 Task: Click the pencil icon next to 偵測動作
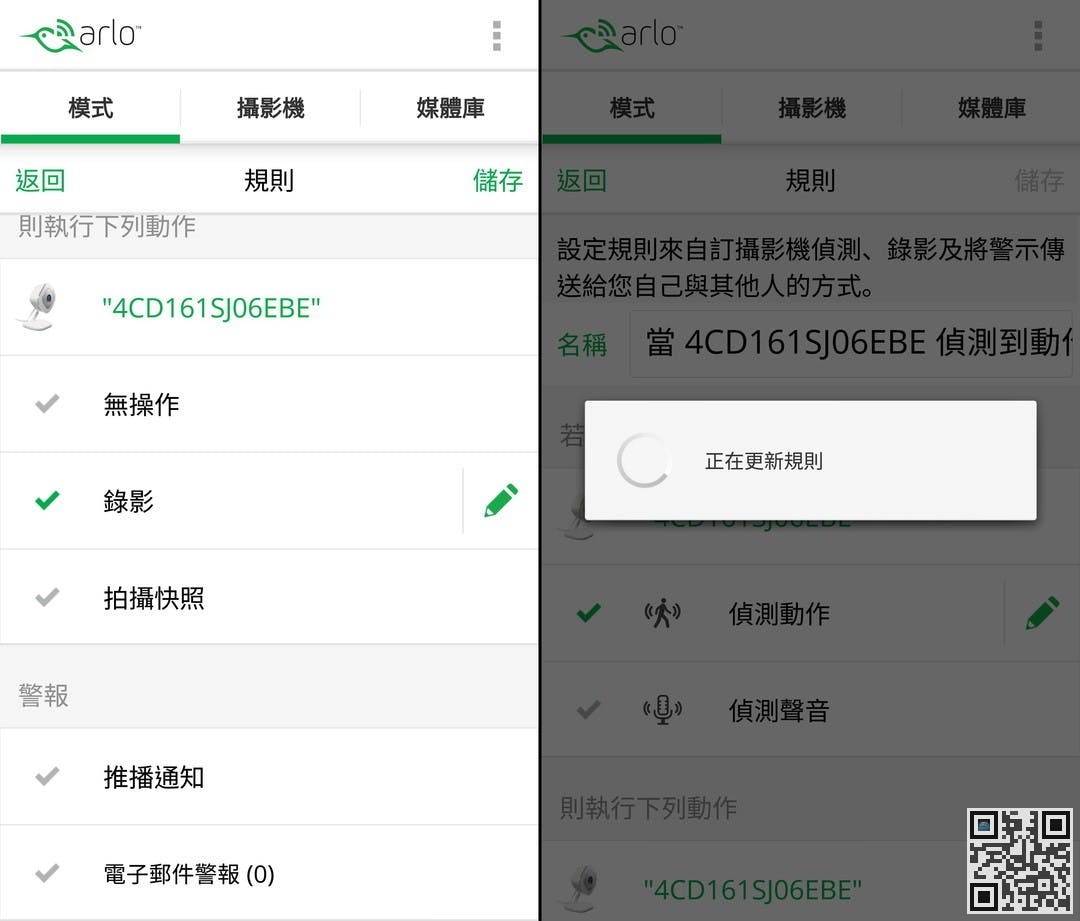(1042, 613)
